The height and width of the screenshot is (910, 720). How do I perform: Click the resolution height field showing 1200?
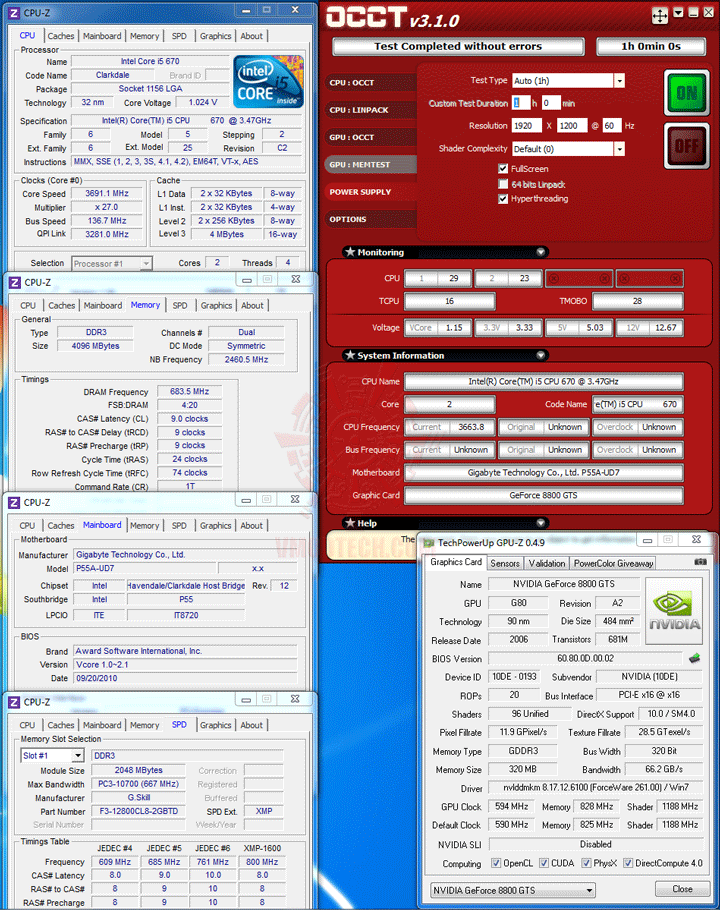click(x=572, y=125)
